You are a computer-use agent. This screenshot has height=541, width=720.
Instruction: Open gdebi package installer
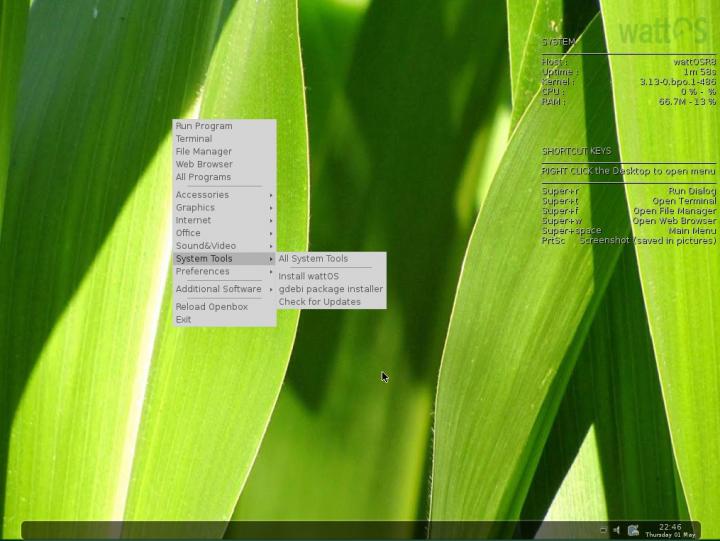tap(330, 289)
